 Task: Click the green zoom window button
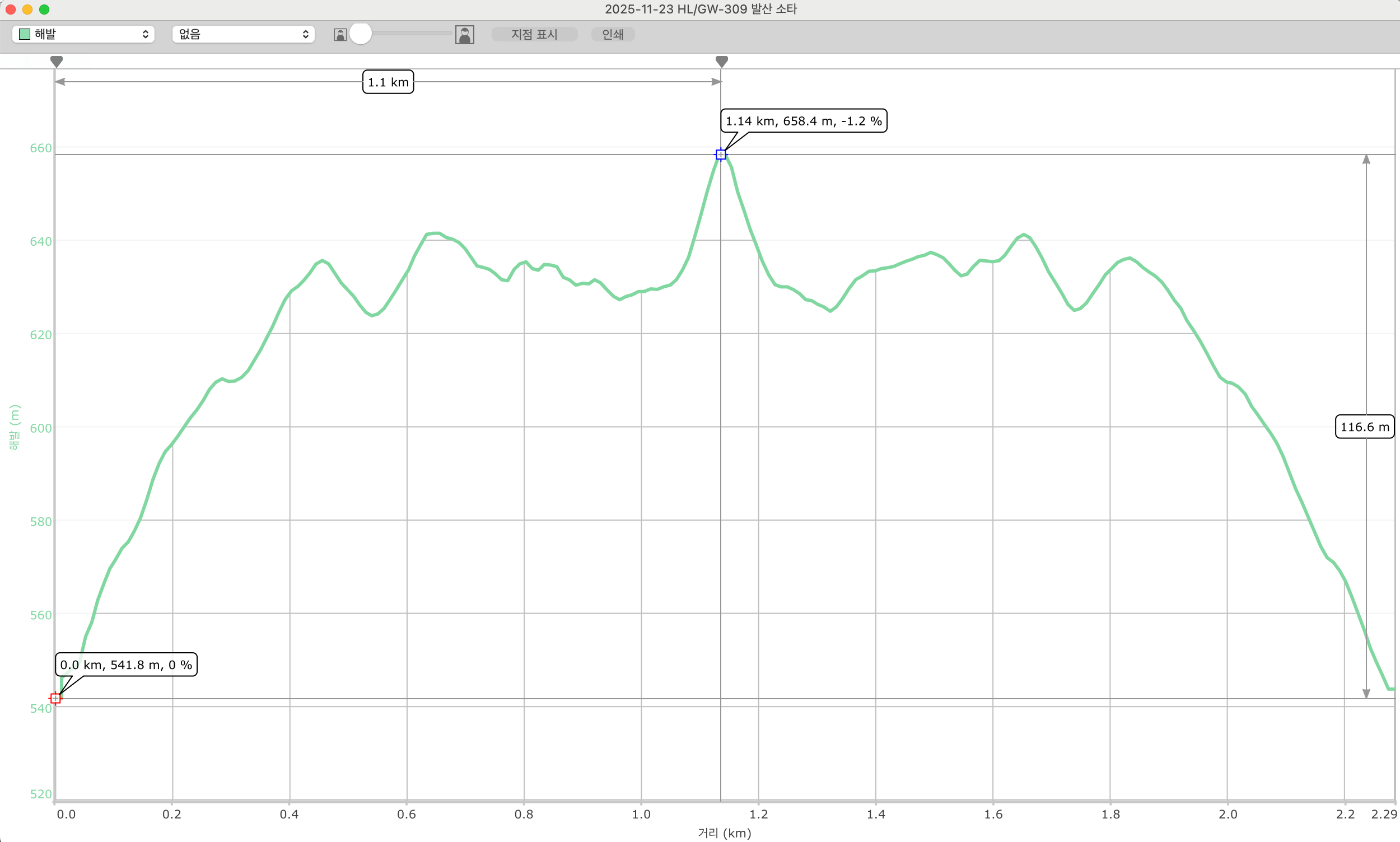44,9
